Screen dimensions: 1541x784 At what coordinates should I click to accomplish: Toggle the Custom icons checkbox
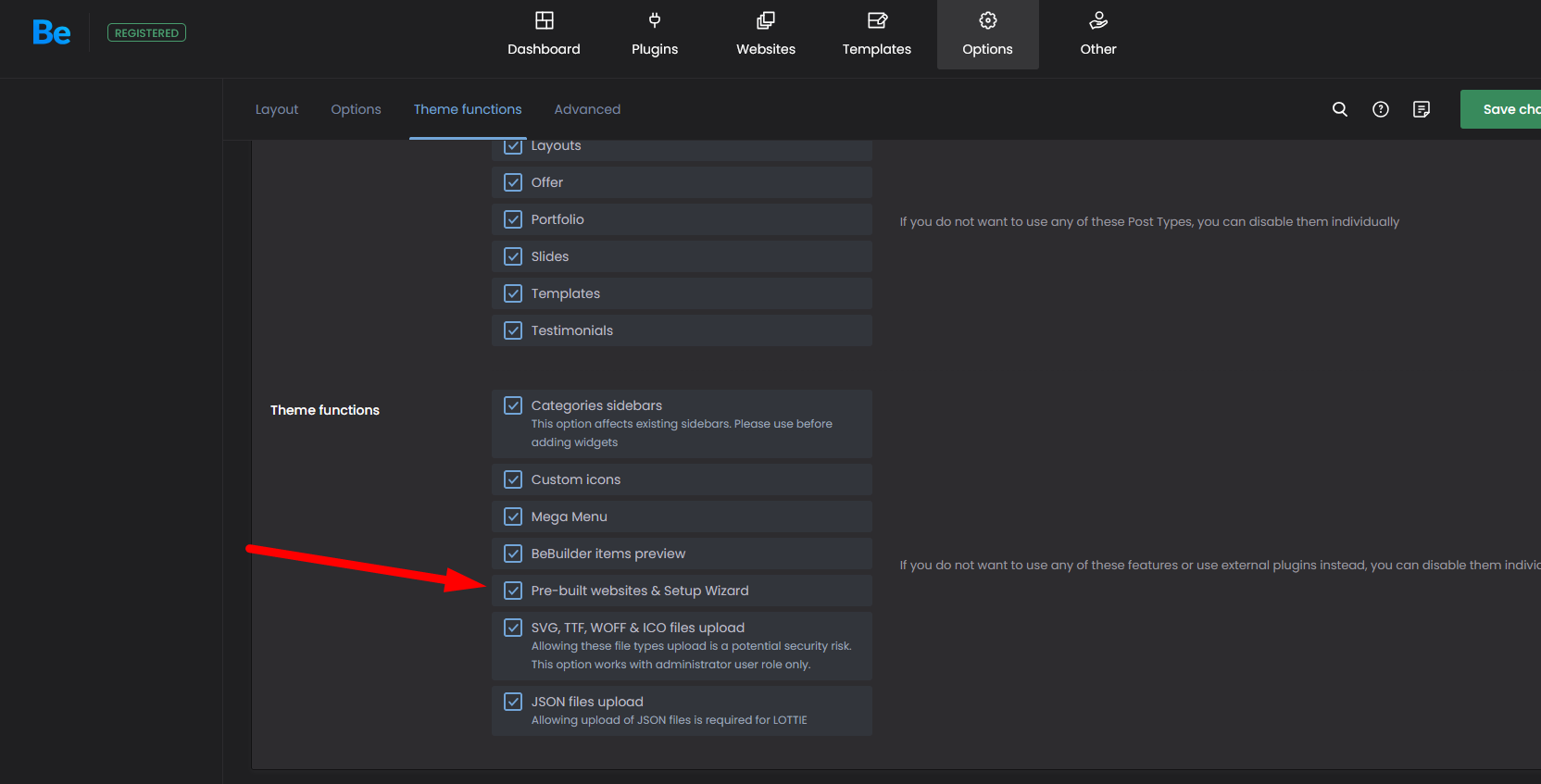[x=513, y=479]
